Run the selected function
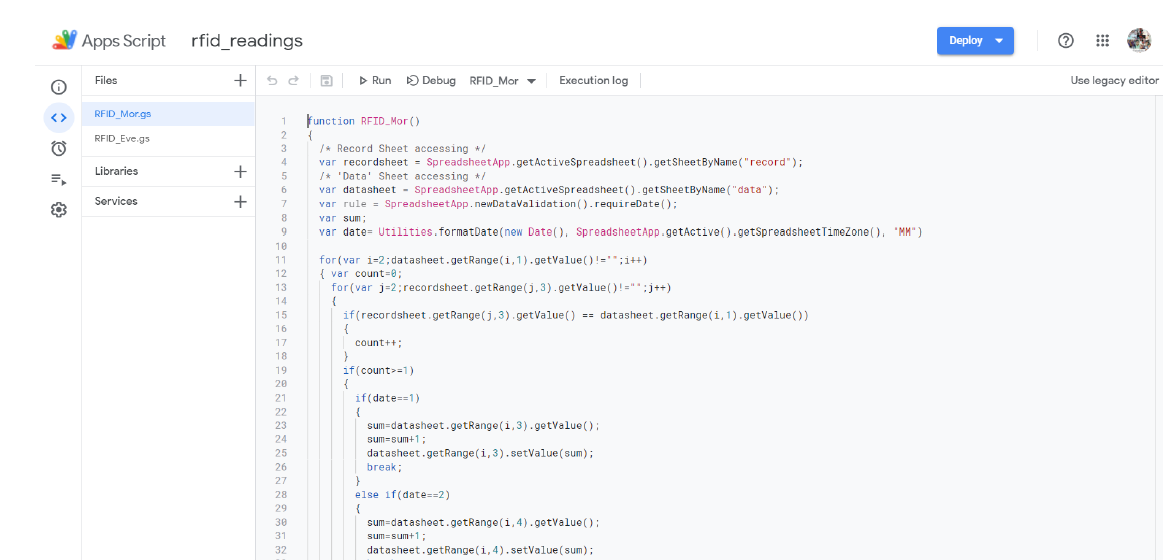This screenshot has height=560, width=1171. coord(375,81)
